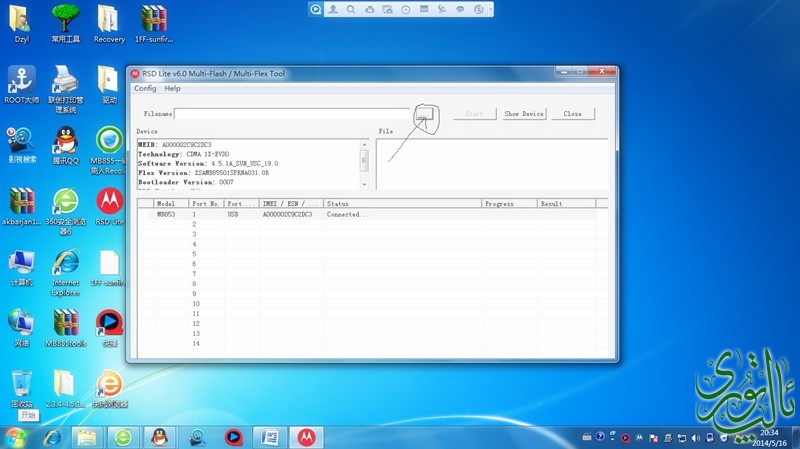The image size is (800, 449).
Task: Click the Flex Version line in Device panel
Action: (204, 173)
